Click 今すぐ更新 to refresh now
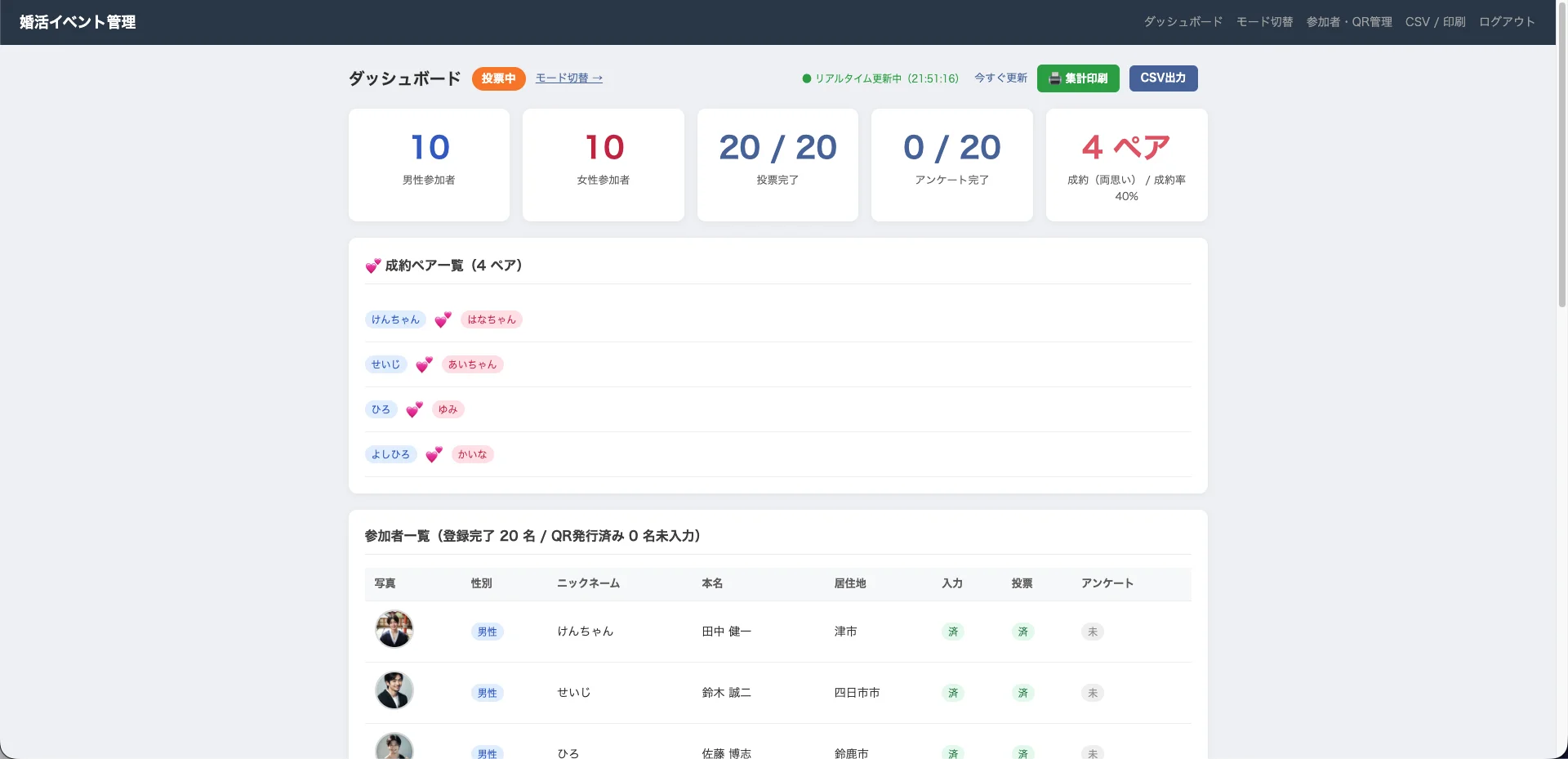1568x759 pixels. (1000, 78)
